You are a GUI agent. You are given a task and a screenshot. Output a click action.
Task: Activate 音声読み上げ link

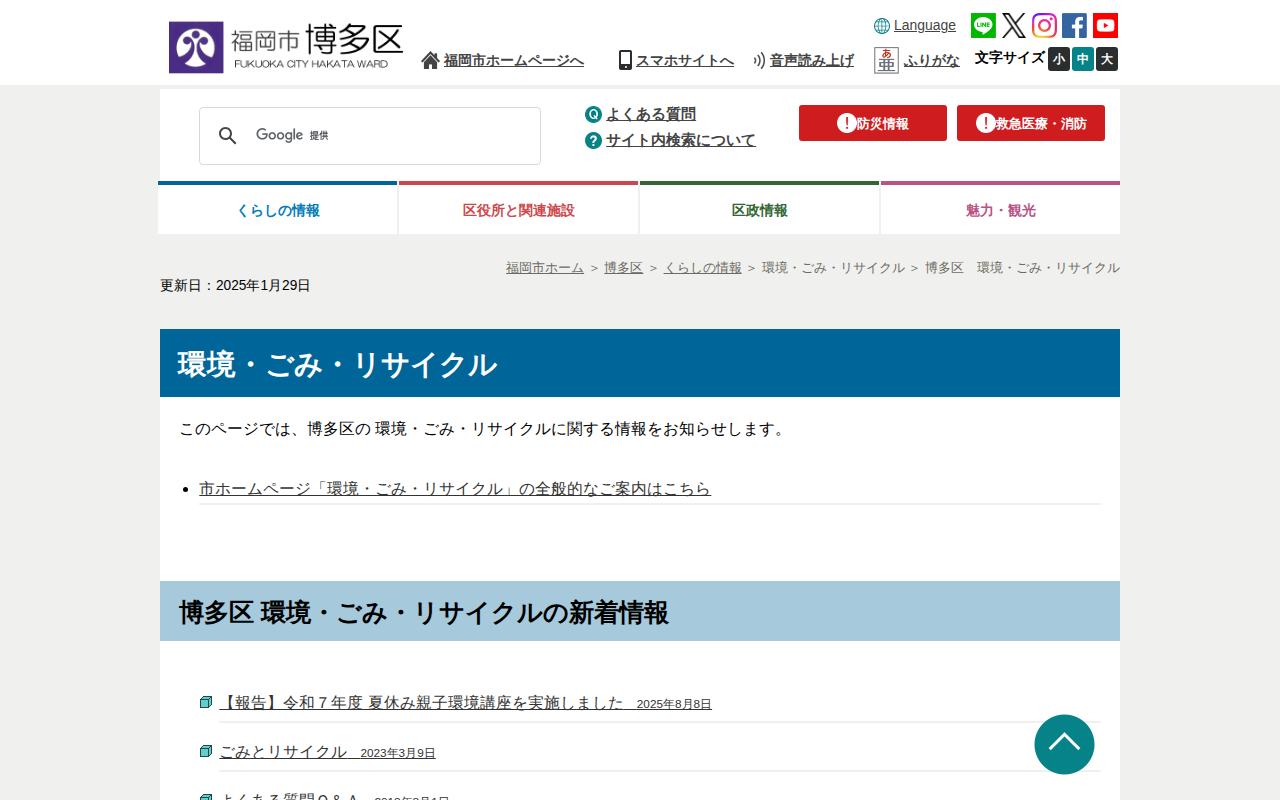click(x=812, y=60)
